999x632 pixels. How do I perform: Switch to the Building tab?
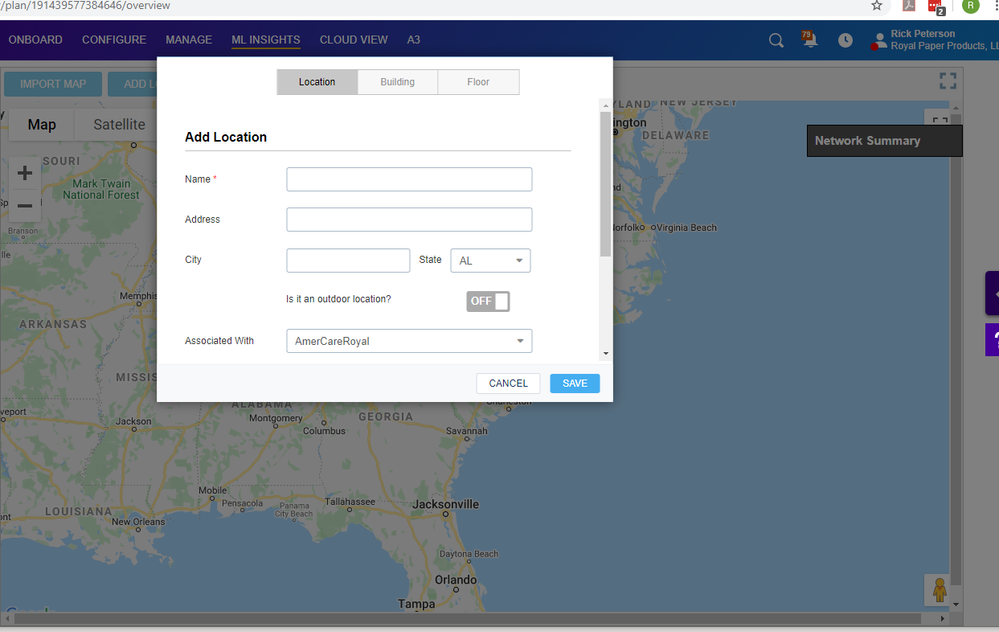398,82
